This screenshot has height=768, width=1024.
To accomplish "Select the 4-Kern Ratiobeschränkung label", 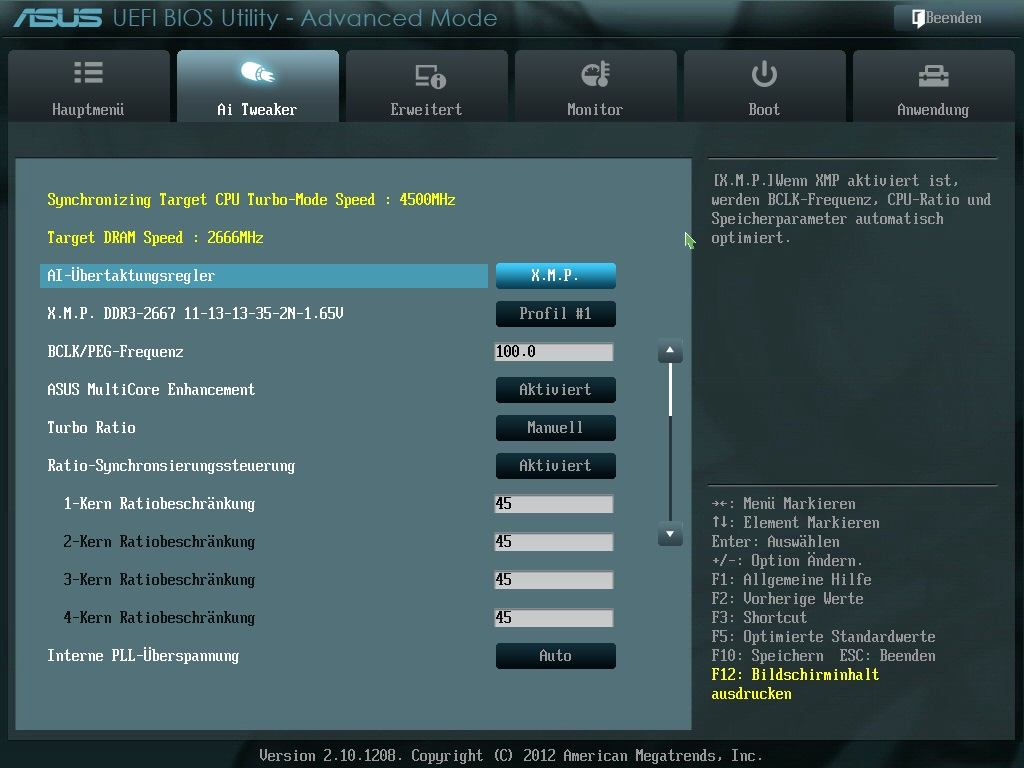I will (159, 618).
